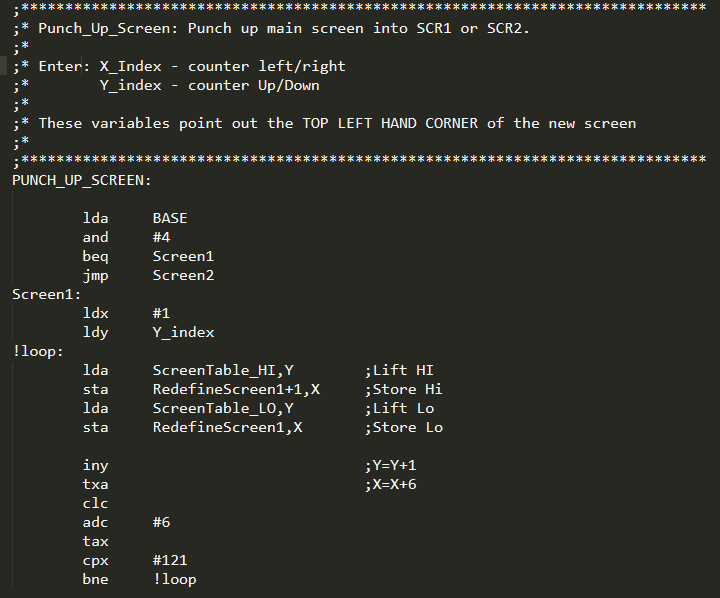Click the ldx instruction

pos(95,313)
